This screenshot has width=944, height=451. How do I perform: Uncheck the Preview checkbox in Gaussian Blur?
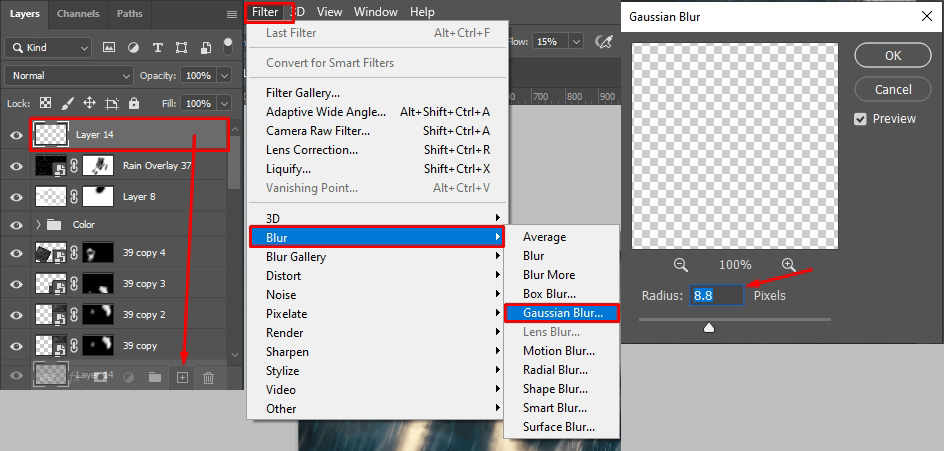point(860,119)
